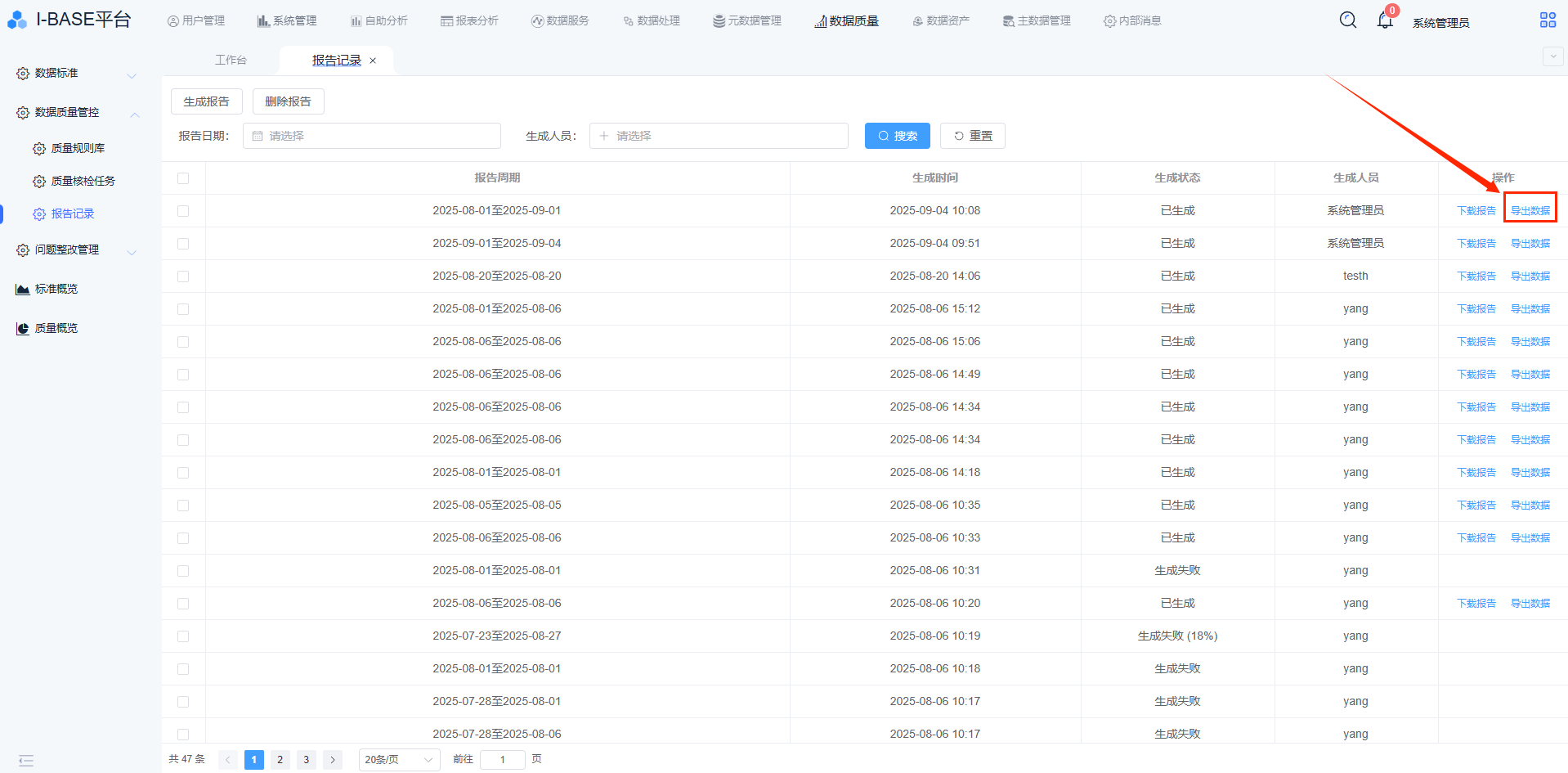
Task: Open the 报告日期 date picker
Action: point(372,136)
